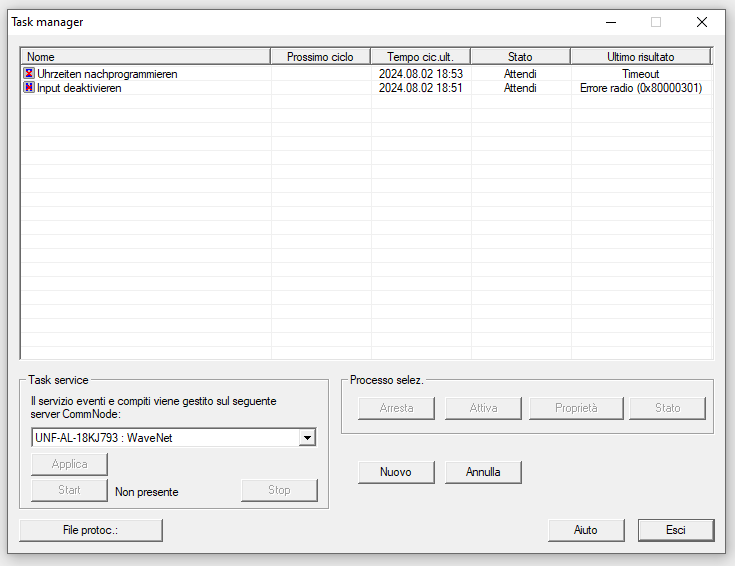
Task: Open the CommNode server dropdown arrow
Action: tap(307, 438)
